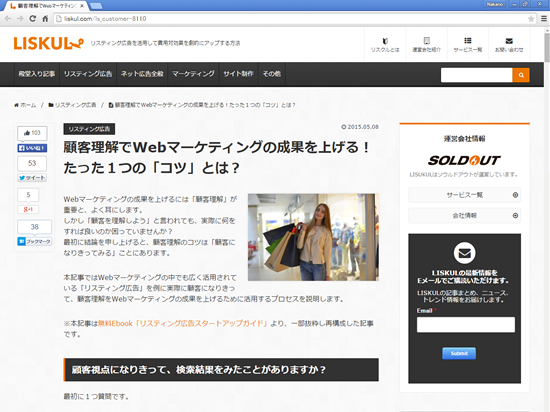Close the browser tab
The image size is (550, 412).
click(x=82, y=6)
